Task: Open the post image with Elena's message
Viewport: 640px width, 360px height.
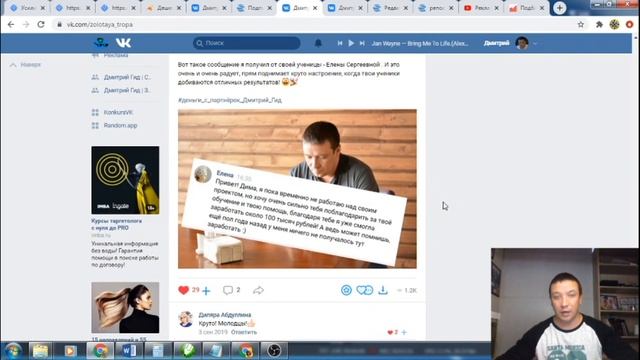Action: (x=297, y=189)
